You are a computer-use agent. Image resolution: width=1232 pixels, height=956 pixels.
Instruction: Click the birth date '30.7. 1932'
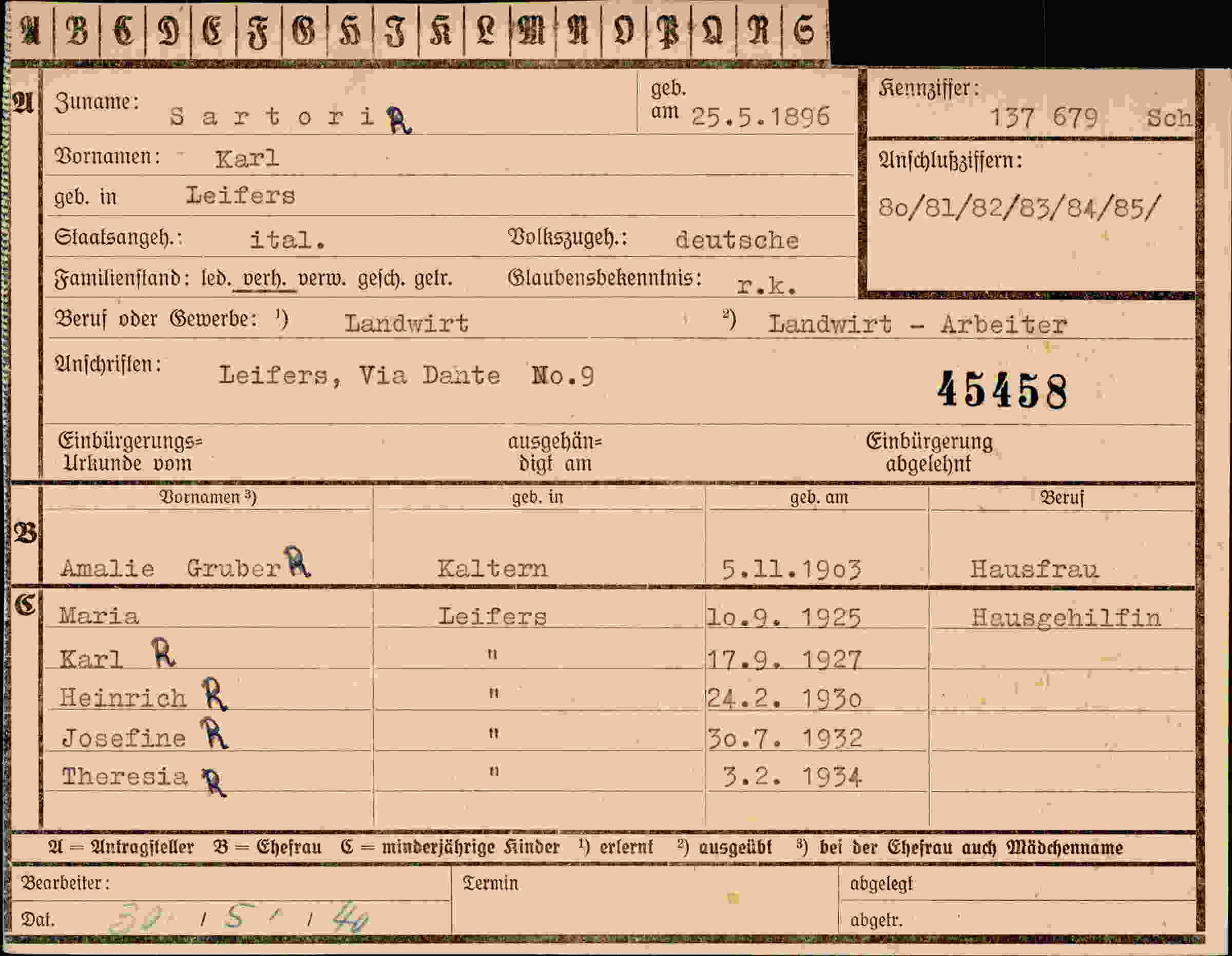pos(785,738)
